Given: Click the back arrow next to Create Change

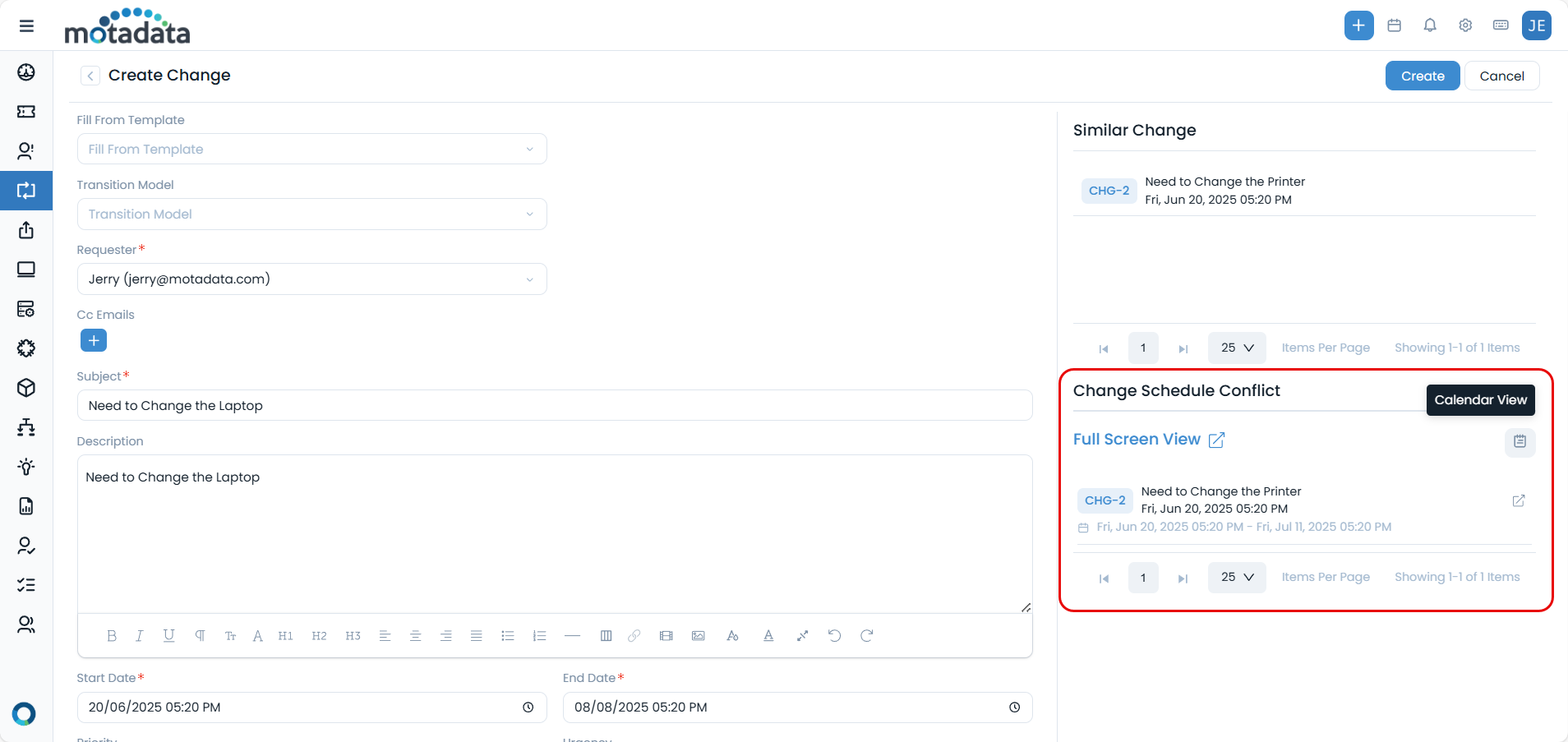Looking at the screenshot, I should [x=89, y=75].
